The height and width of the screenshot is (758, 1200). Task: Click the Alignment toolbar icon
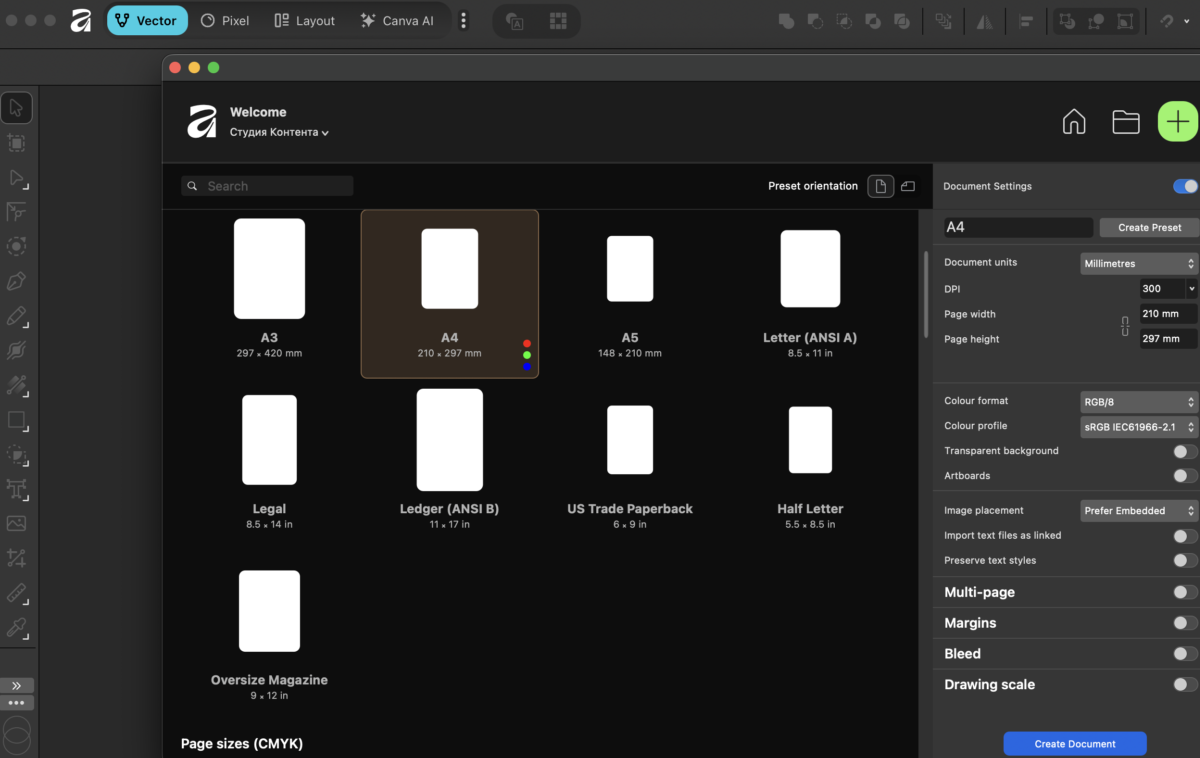click(1025, 20)
